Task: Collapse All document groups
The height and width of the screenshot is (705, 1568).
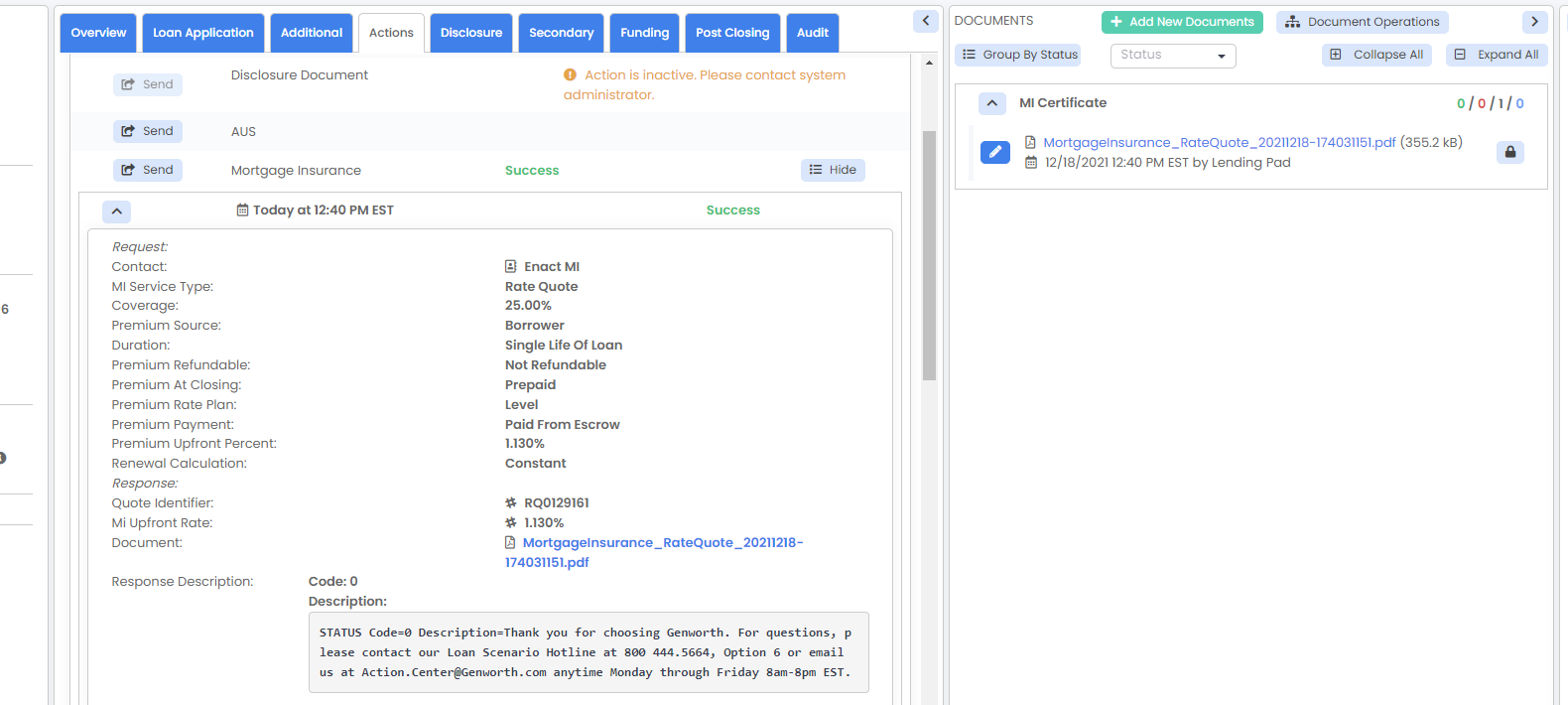Action: [1376, 55]
